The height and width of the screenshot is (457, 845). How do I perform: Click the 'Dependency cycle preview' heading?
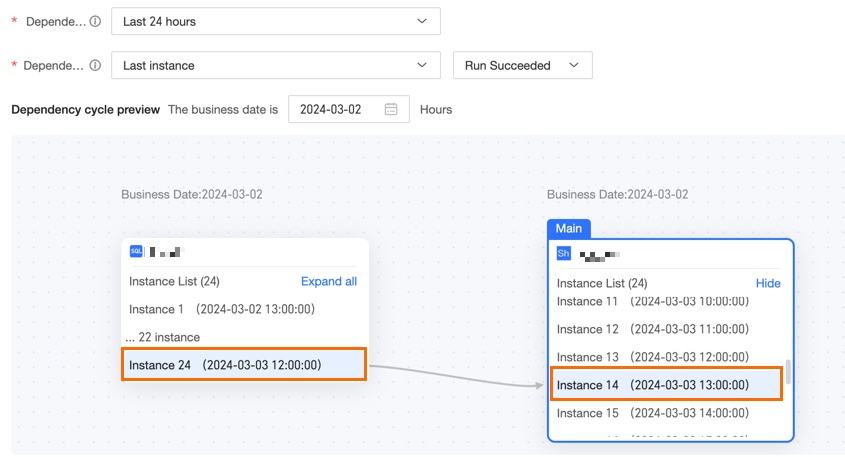coord(86,109)
